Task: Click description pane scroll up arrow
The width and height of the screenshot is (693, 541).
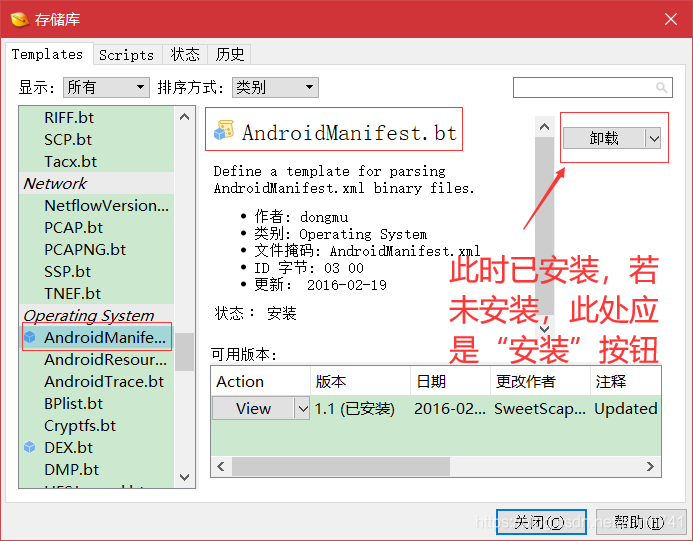Action: (544, 127)
